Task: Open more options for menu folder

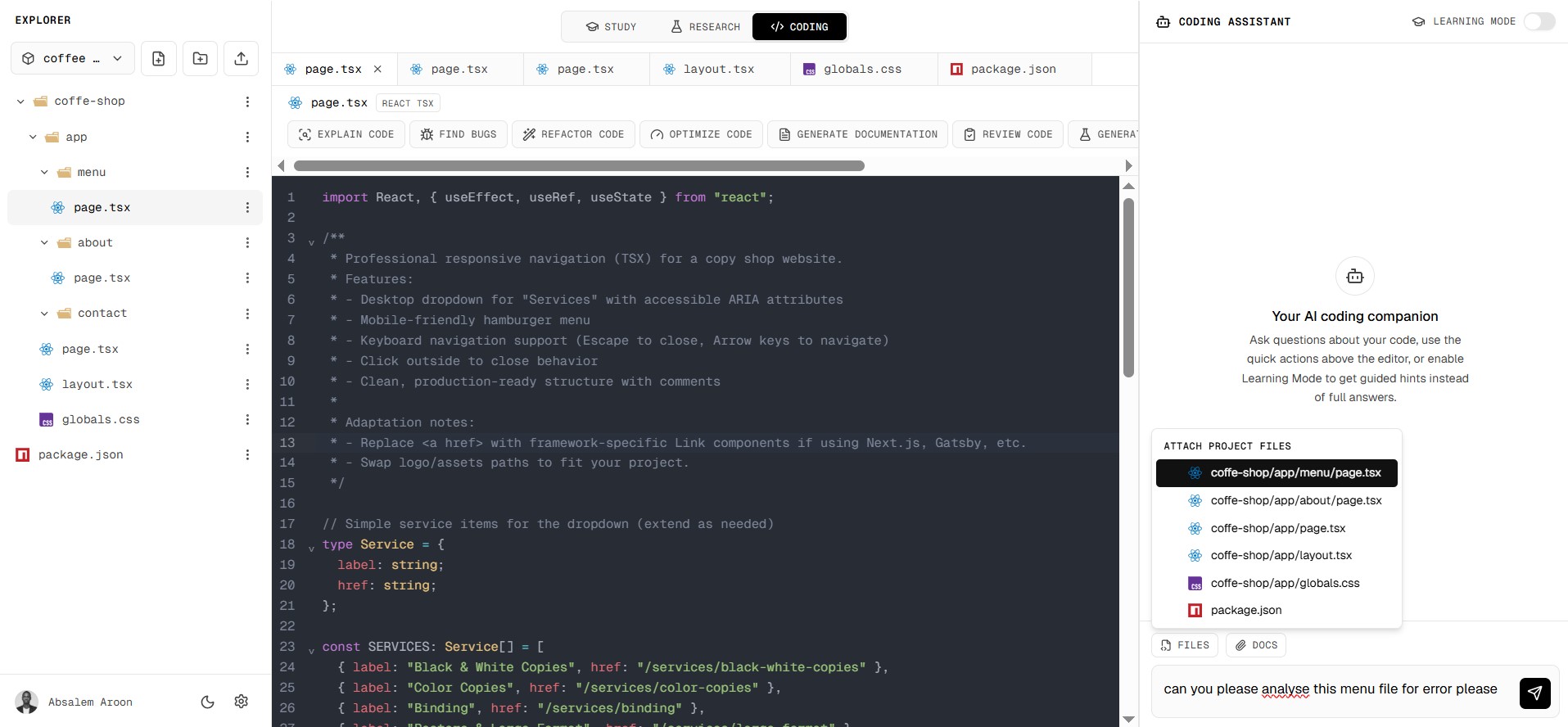Action: 247,172
